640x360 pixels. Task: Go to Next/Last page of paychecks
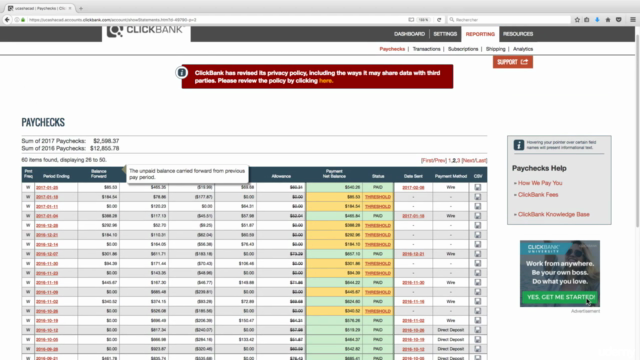coord(474,160)
